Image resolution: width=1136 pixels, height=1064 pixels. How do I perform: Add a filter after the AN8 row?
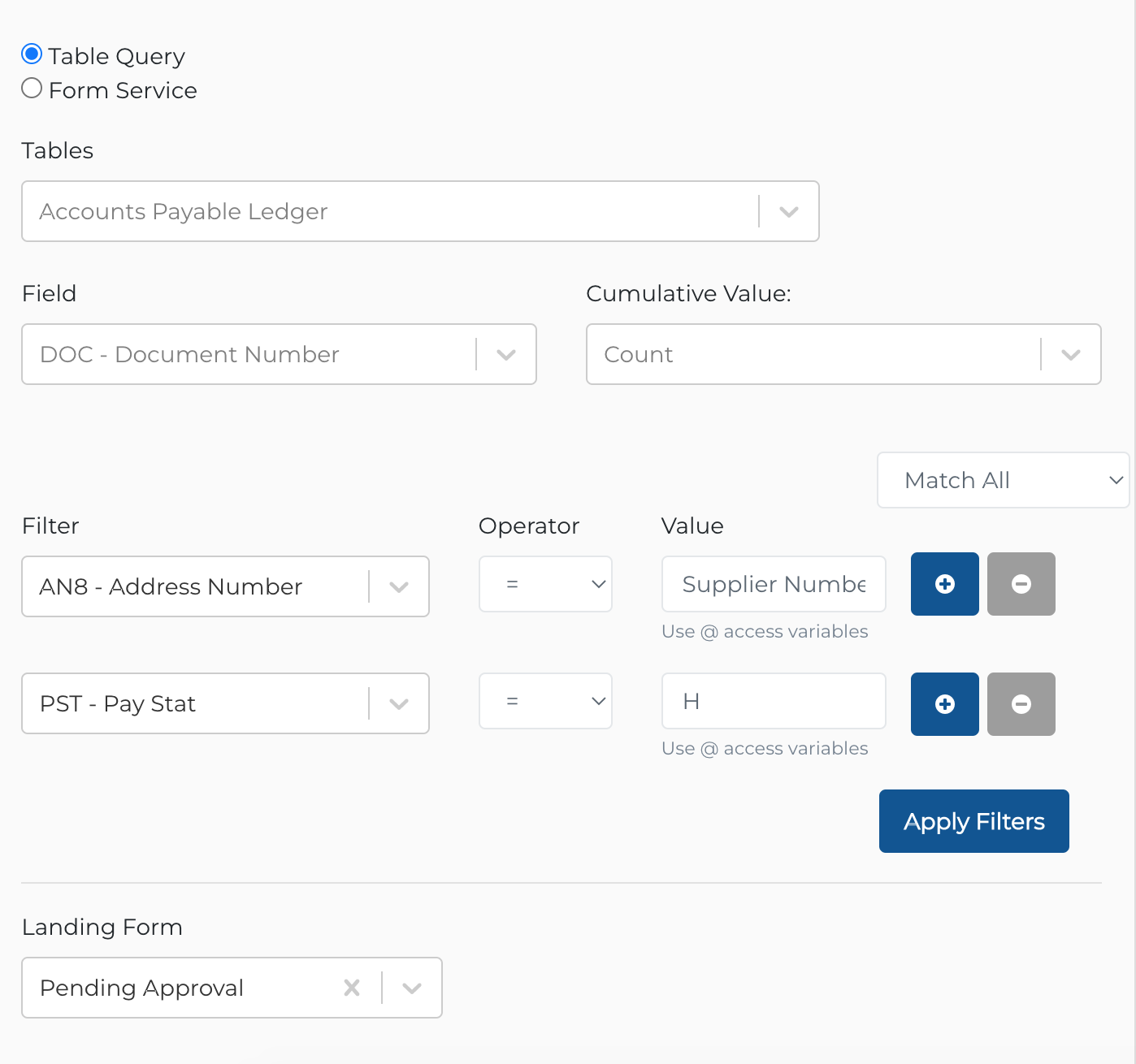click(x=945, y=584)
